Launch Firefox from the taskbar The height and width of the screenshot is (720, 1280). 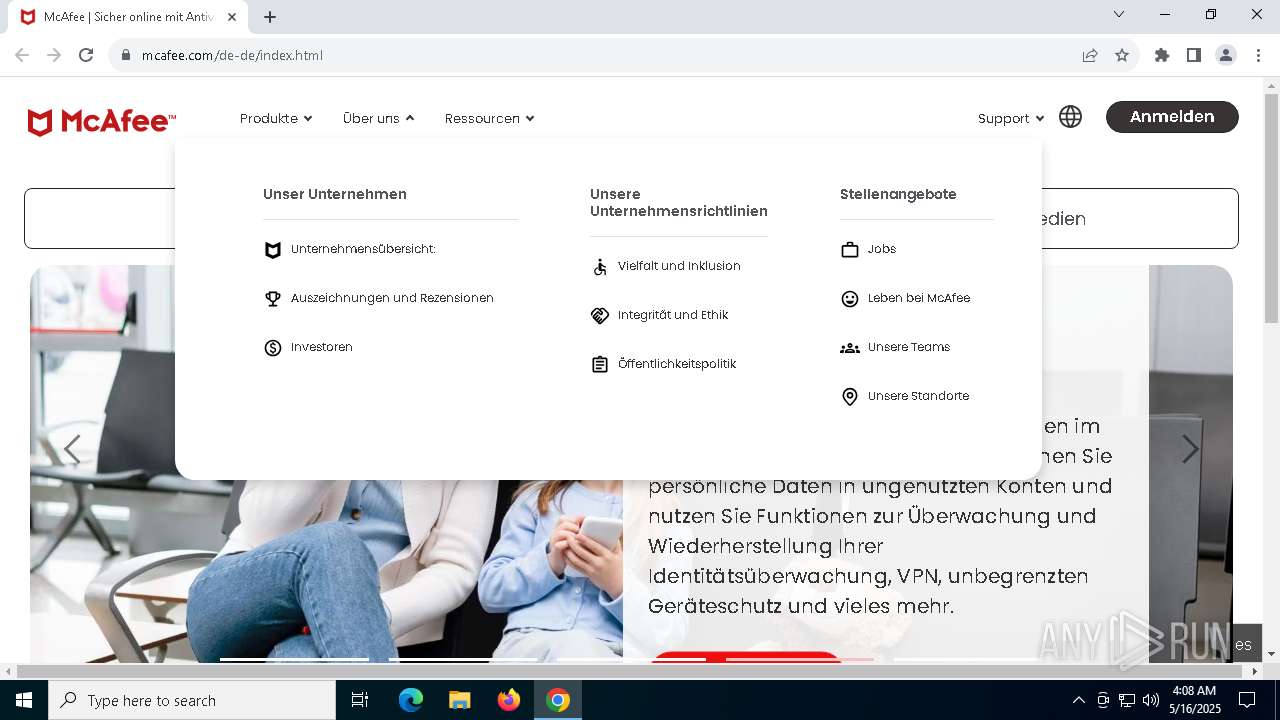509,700
